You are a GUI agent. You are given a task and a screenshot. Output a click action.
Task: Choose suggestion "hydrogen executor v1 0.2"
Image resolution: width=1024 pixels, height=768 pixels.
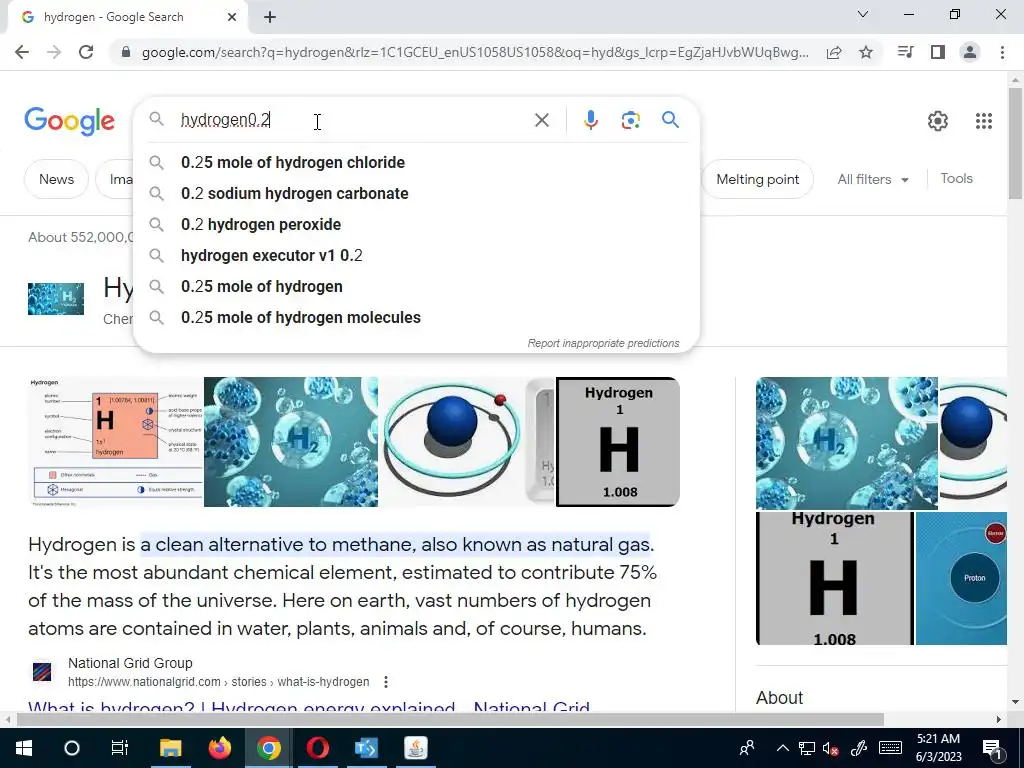(415, 255)
